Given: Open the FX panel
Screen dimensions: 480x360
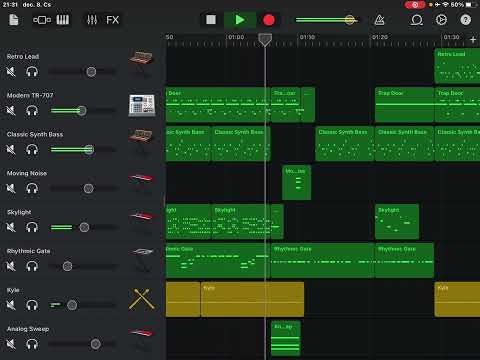Looking at the screenshot, I should click(x=113, y=20).
